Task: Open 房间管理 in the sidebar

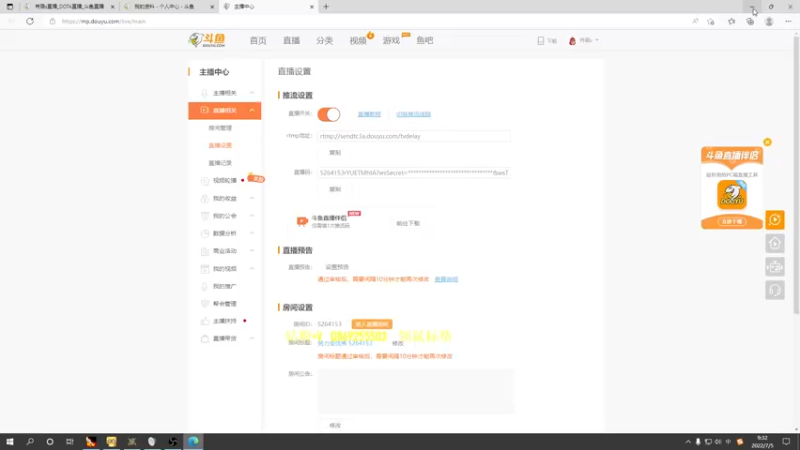Action: tap(220, 128)
